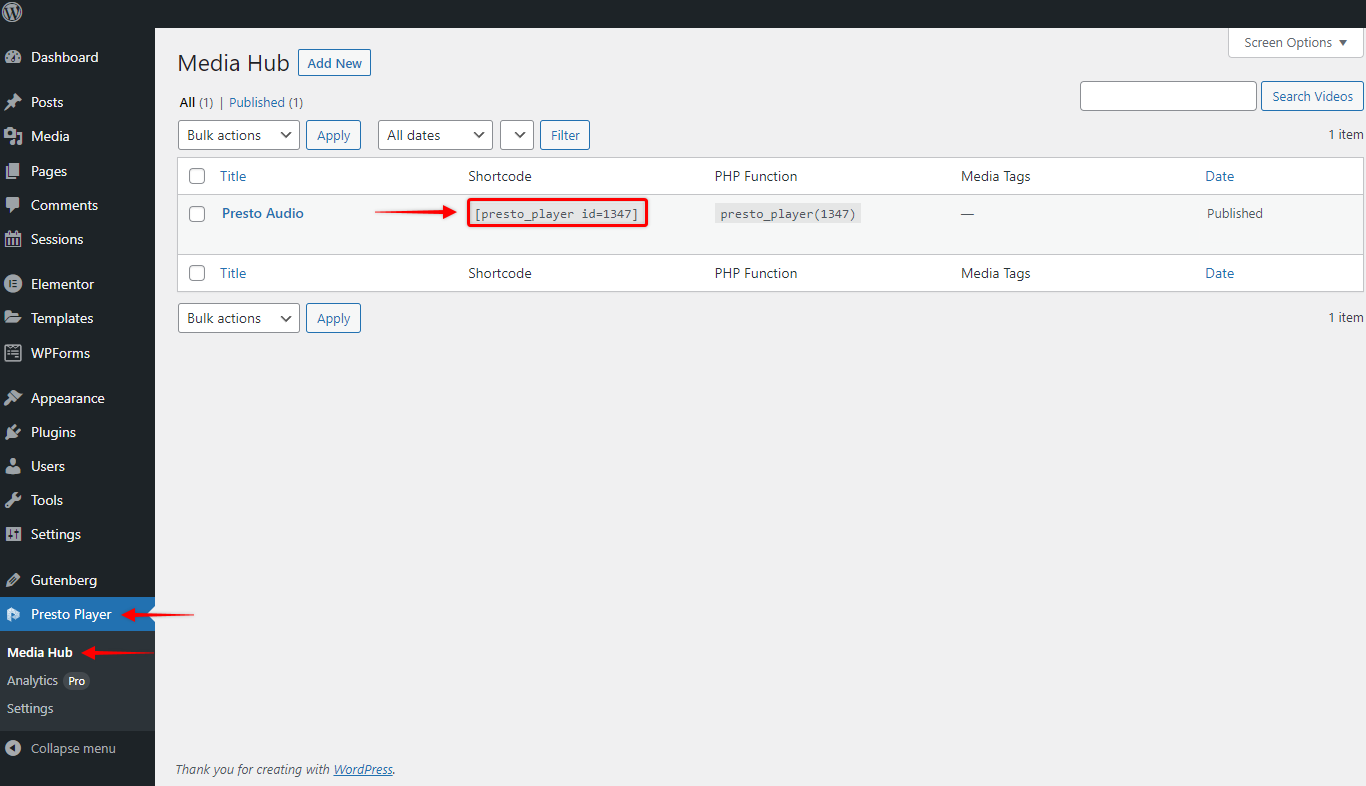Open bottom Bulk actions dropdown

pyautogui.click(x=239, y=318)
